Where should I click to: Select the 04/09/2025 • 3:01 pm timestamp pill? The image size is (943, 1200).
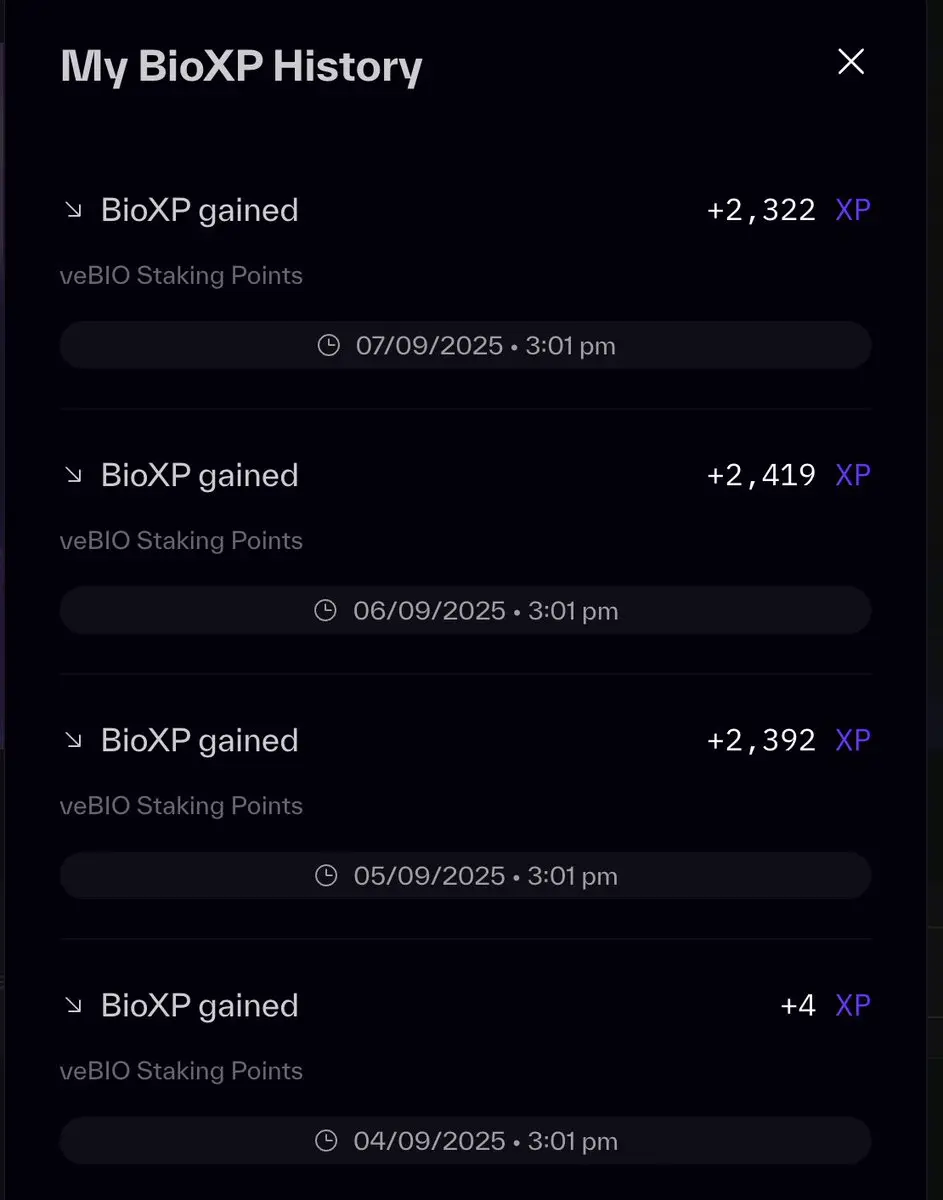(466, 1141)
